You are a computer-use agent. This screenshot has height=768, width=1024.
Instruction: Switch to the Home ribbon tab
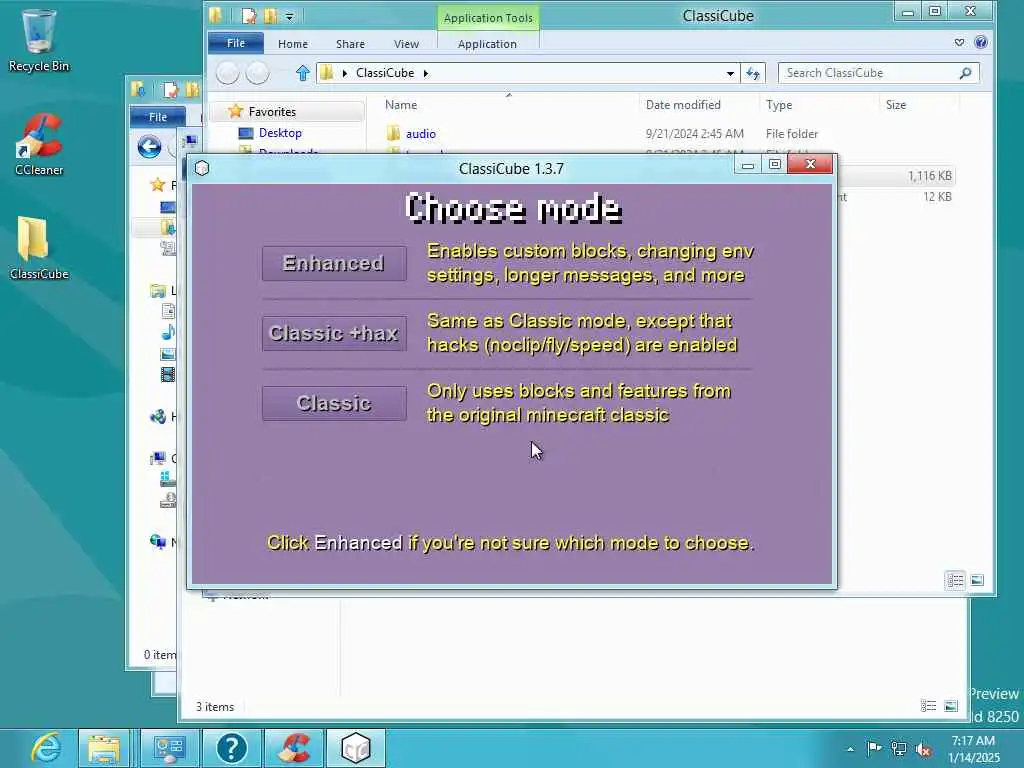(293, 44)
